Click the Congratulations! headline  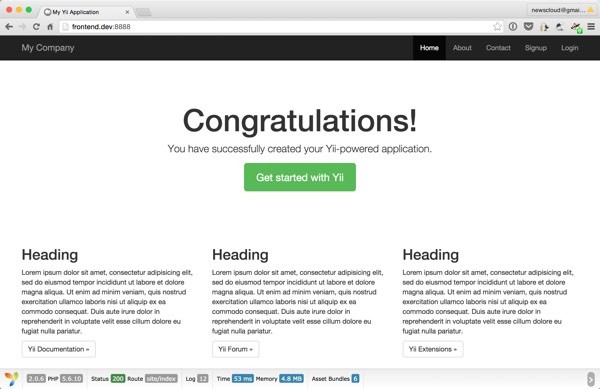[300, 121]
